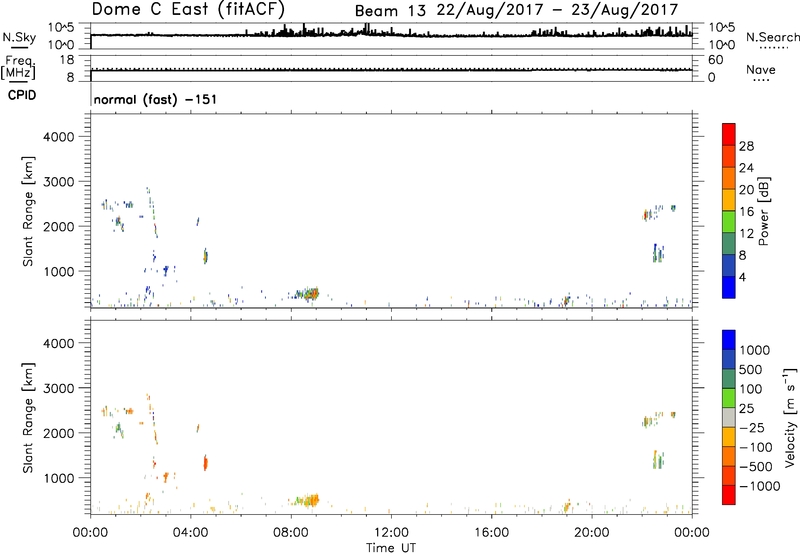Screen dimensions: 800x554
Task: Click the "Nave" legend label
Action: (x=761, y=70)
